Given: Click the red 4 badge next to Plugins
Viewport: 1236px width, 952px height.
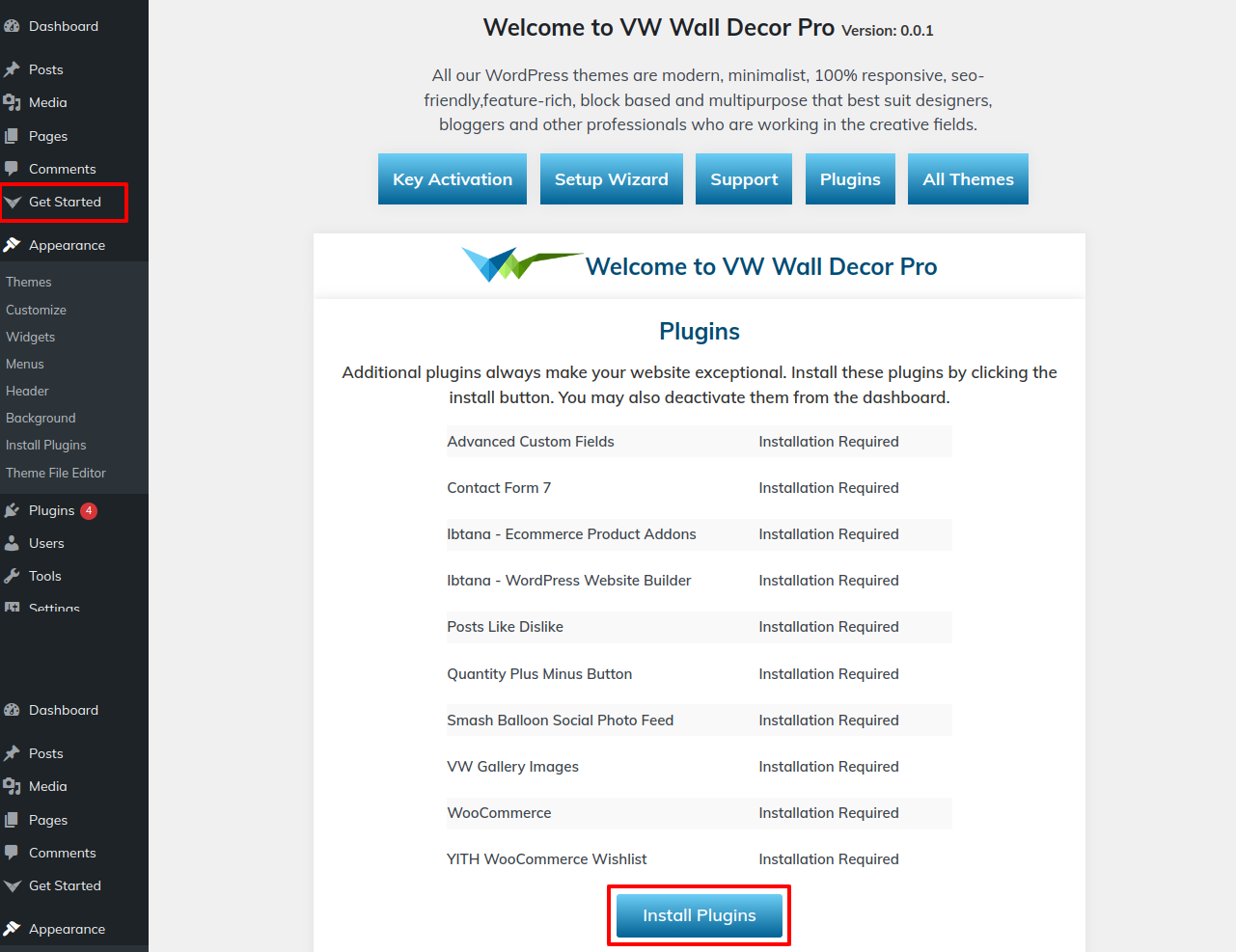Looking at the screenshot, I should 89,510.
